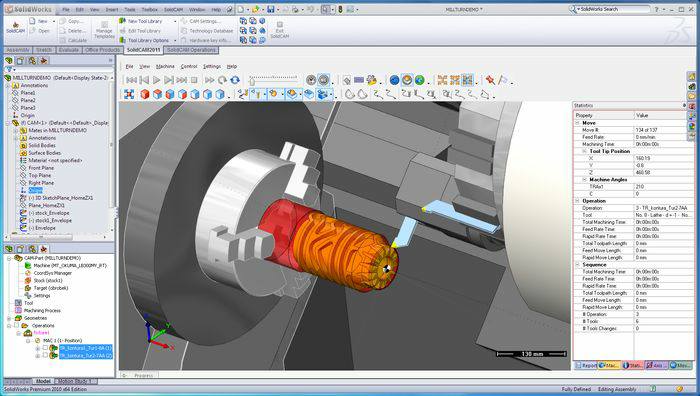Open the Machine menu in simulator

(165, 66)
